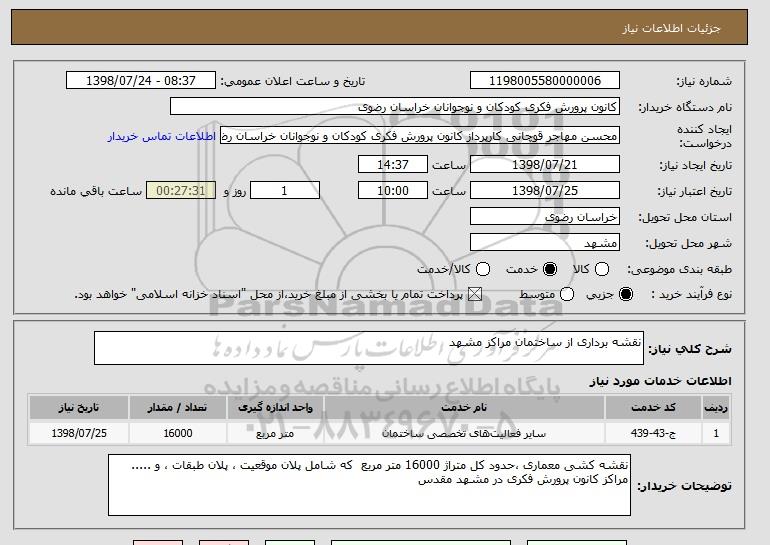Click the اطلاعات خدمات مورد نیاز heading
The image size is (770, 545).
click(x=660, y=381)
